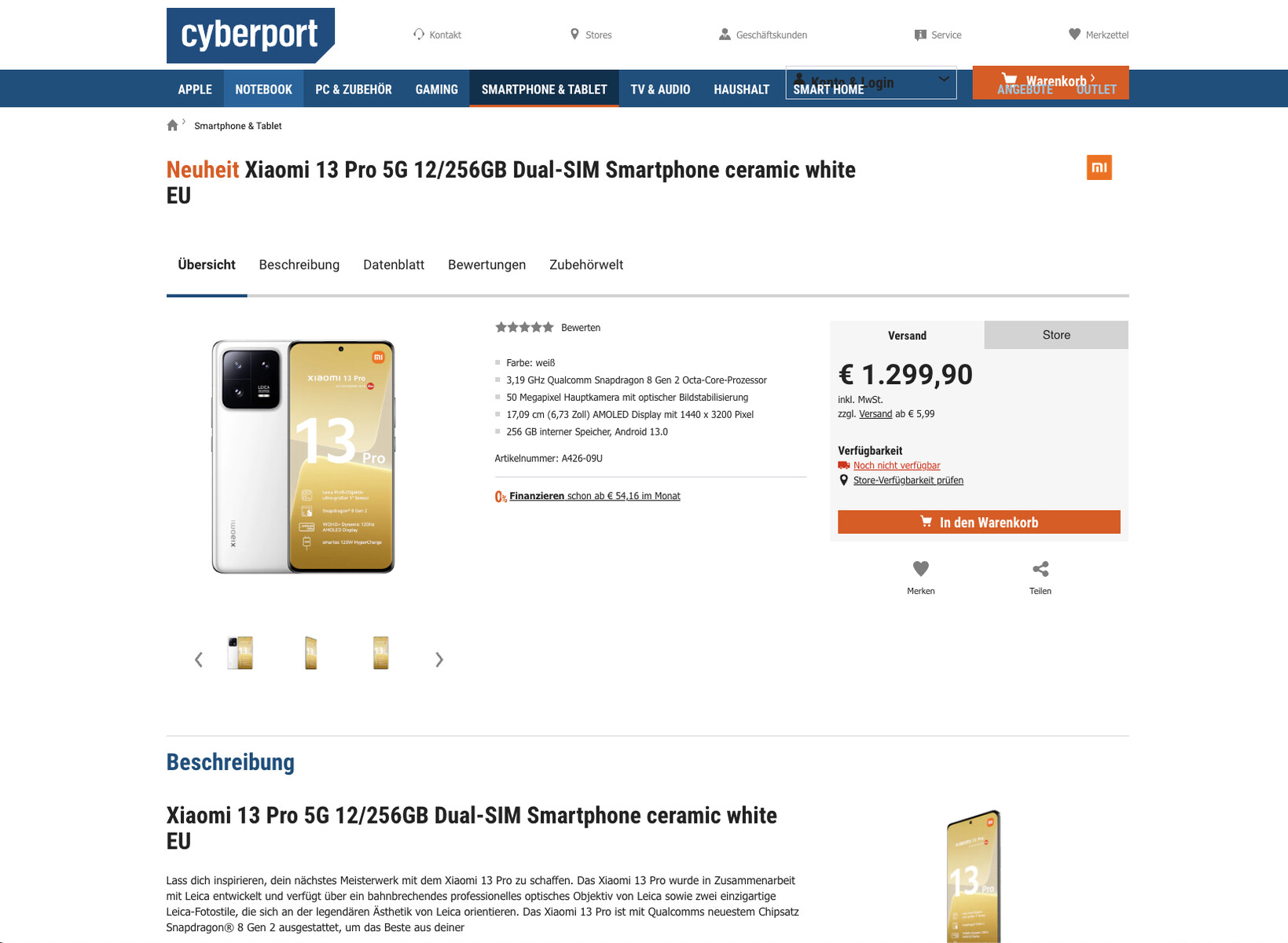The width and height of the screenshot is (1288, 943).
Task: Show next product thumbnails
Action: [439, 660]
